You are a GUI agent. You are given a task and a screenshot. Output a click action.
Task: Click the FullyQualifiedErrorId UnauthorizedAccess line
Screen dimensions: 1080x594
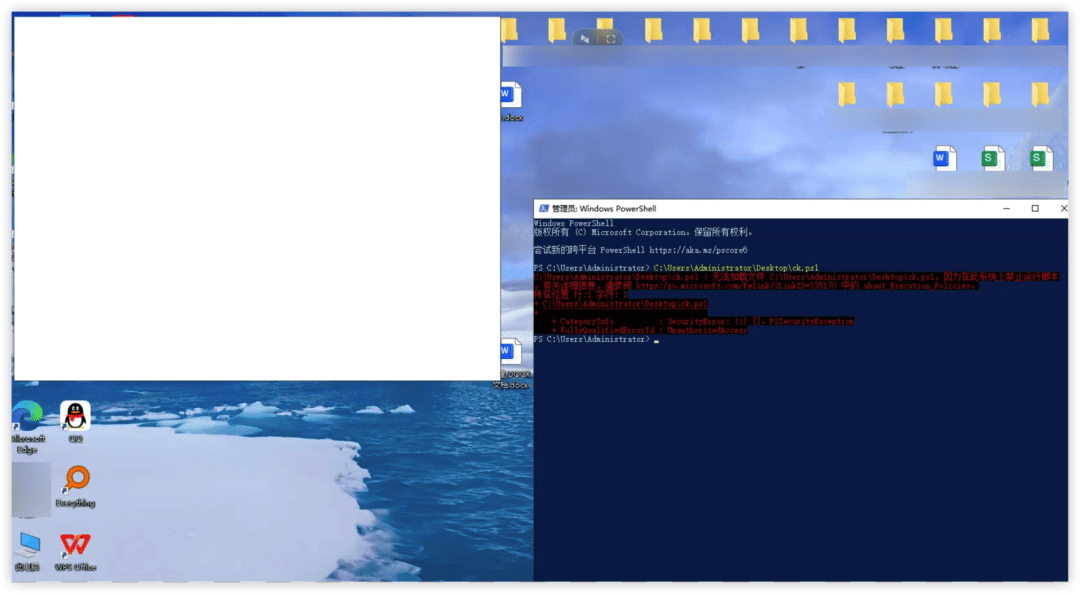(649, 330)
